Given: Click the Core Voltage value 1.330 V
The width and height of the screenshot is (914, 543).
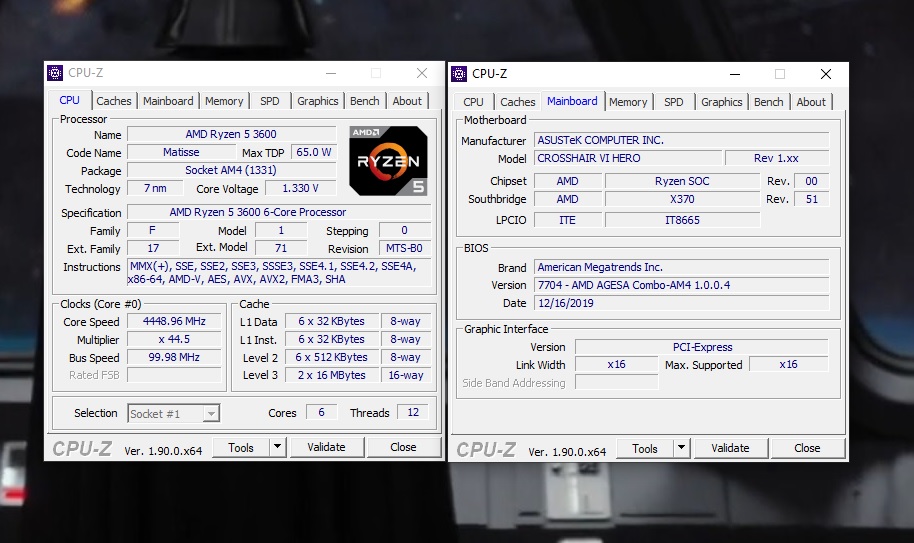Looking at the screenshot, I should coord(301,188).
